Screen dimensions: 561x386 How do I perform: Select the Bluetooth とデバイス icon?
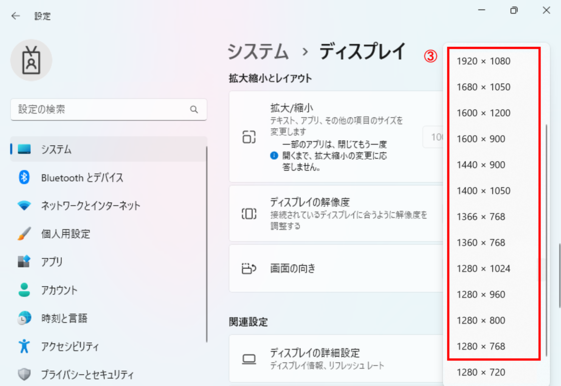click(24, 177)
